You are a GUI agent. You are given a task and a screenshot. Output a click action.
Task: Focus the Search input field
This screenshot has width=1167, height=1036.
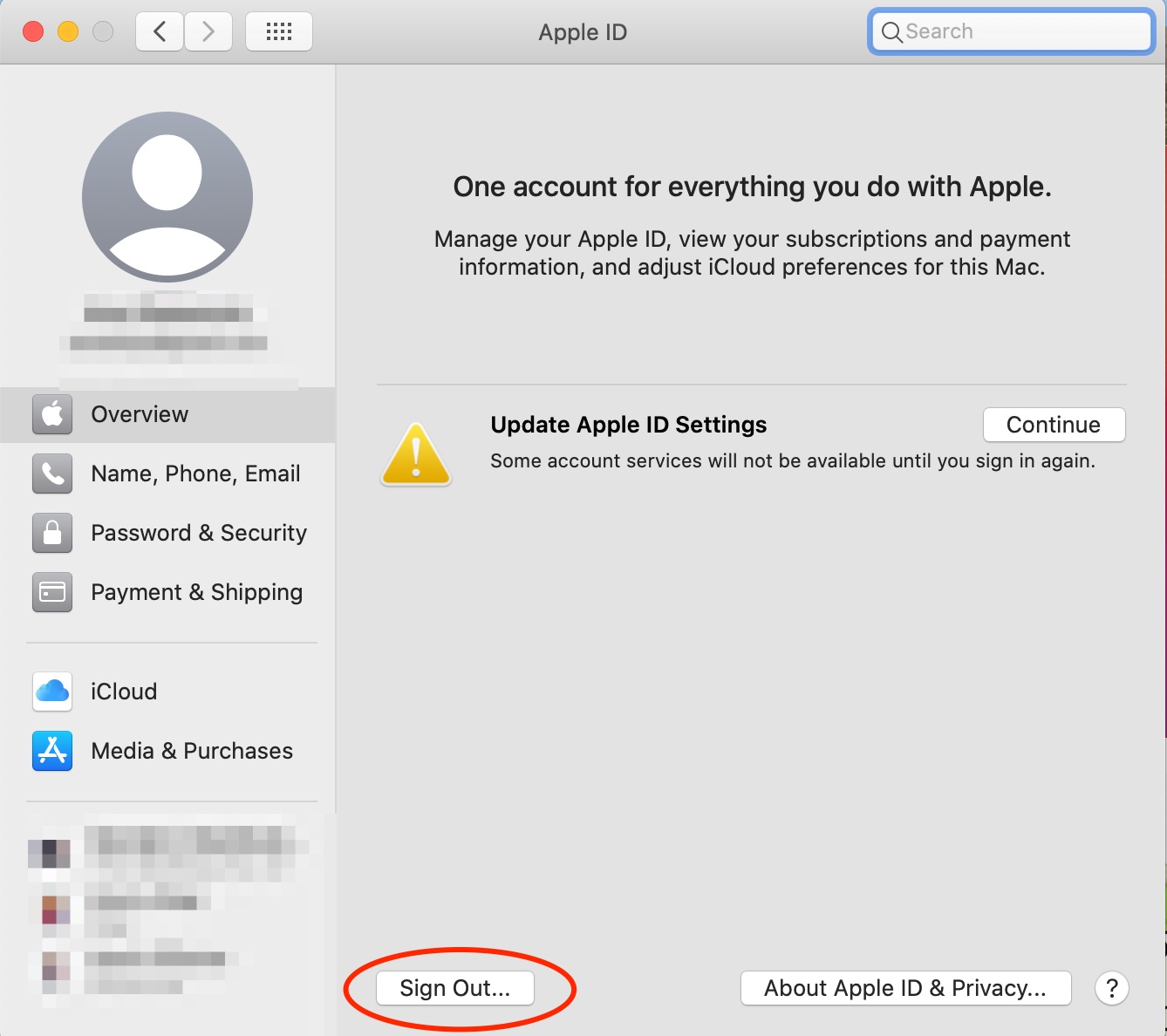(x=1012, y=32)
